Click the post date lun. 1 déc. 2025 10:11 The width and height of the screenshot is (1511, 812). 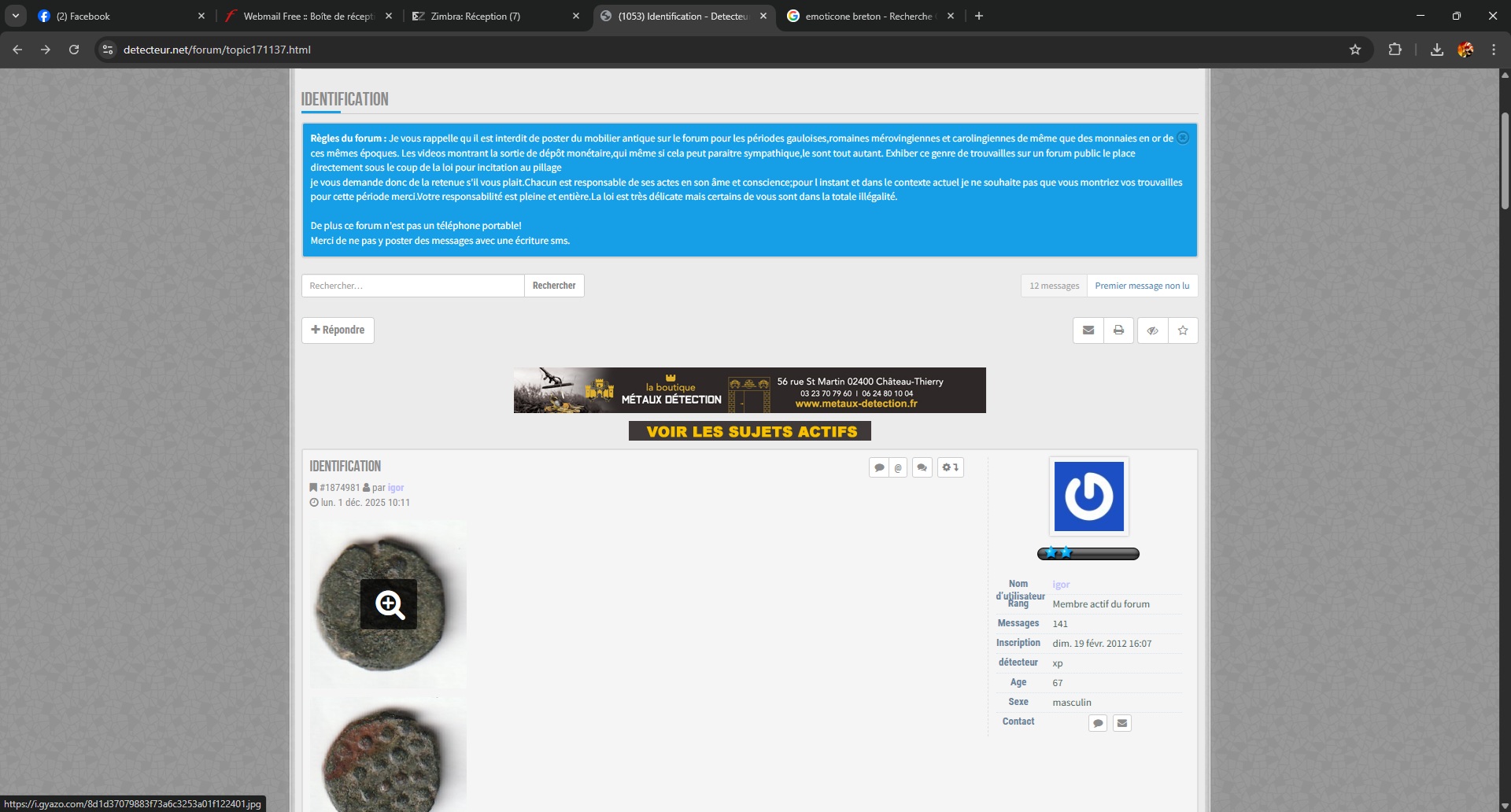coord(365,503)
